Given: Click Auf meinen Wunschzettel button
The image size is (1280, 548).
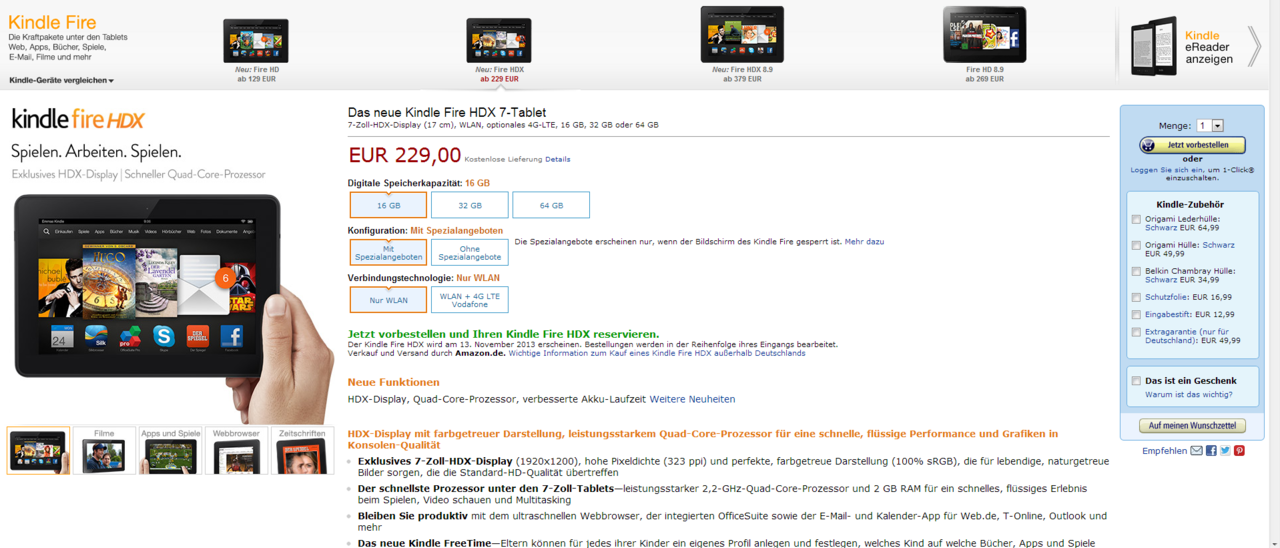Looking at the screenshot, I should pos(1192,426).
